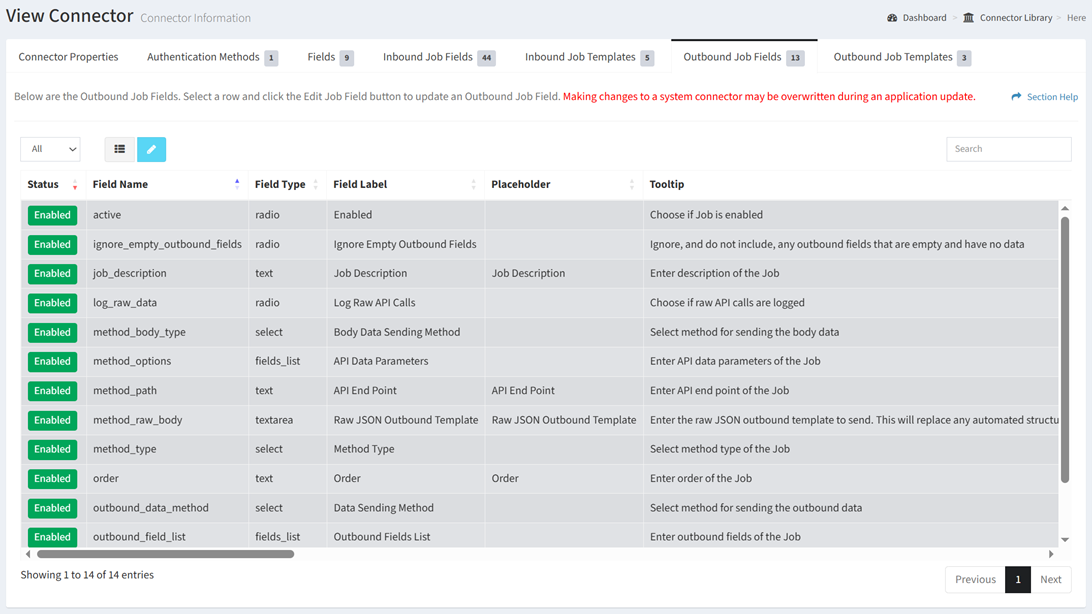
Task: Toggle the Enabled badge for active row
Action: pyautogui.click(x=52, y=215)
